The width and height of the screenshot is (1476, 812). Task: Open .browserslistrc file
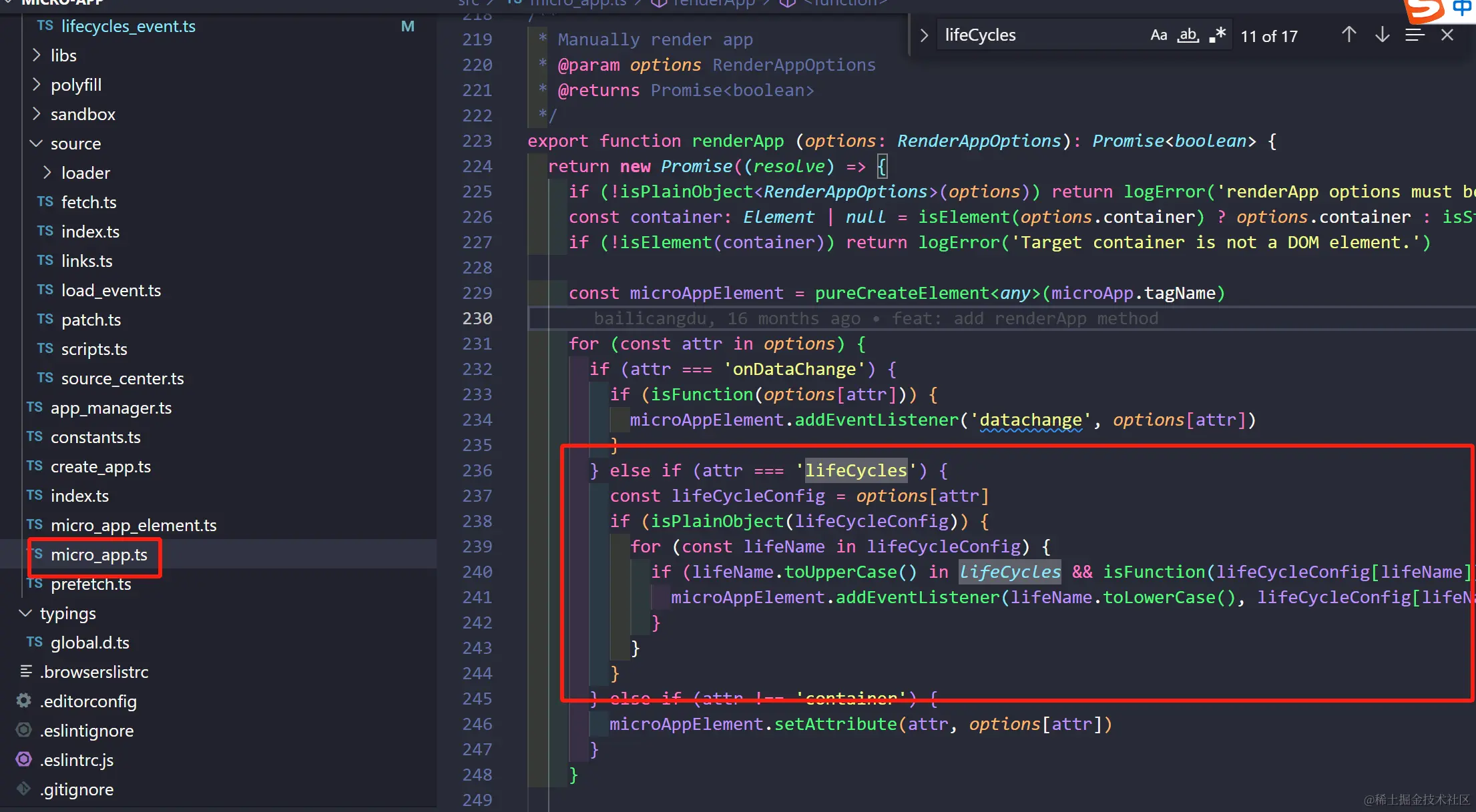[x=94, y=672]
